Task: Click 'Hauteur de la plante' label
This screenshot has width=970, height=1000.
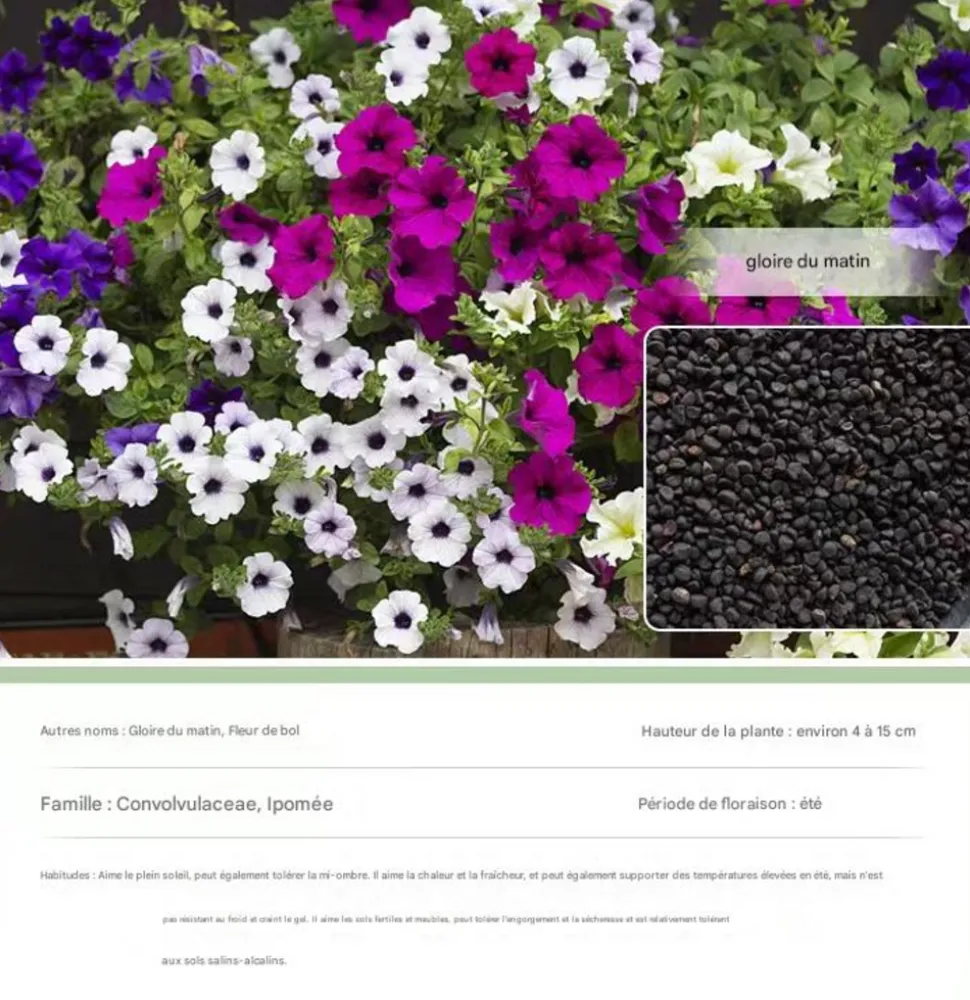Action: (x=714, y=731)
